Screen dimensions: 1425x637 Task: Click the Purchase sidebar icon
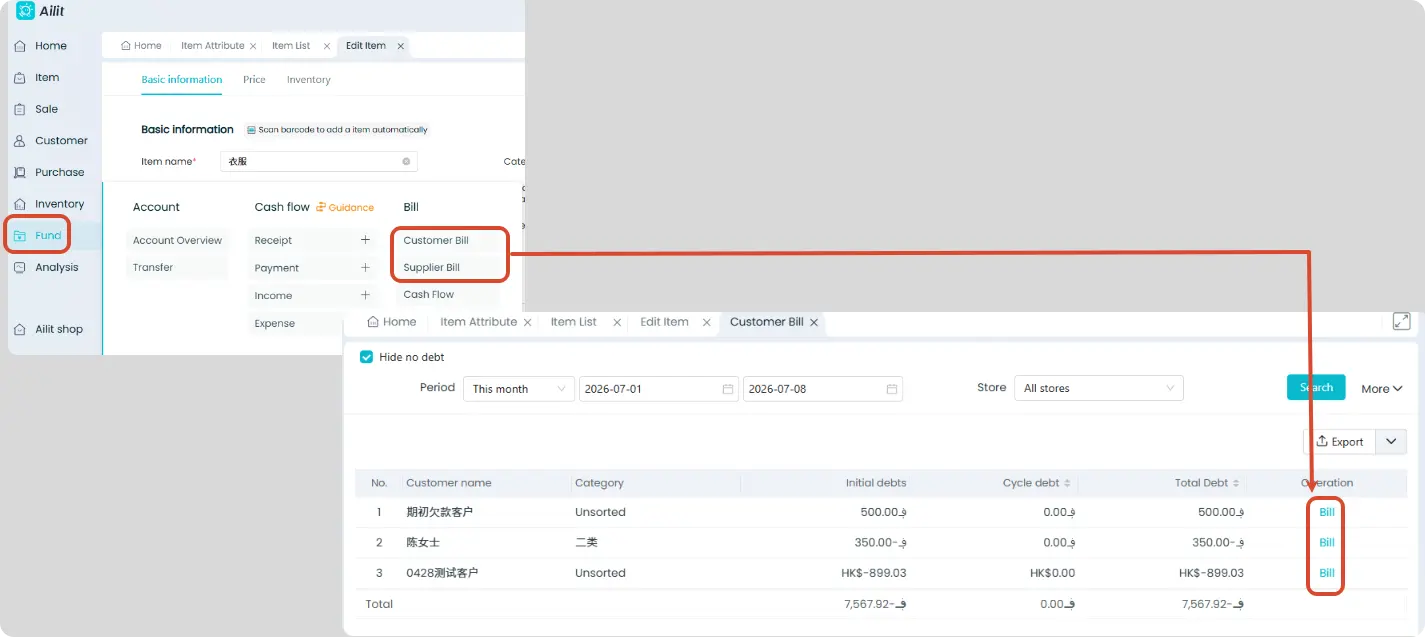point(20,172)
